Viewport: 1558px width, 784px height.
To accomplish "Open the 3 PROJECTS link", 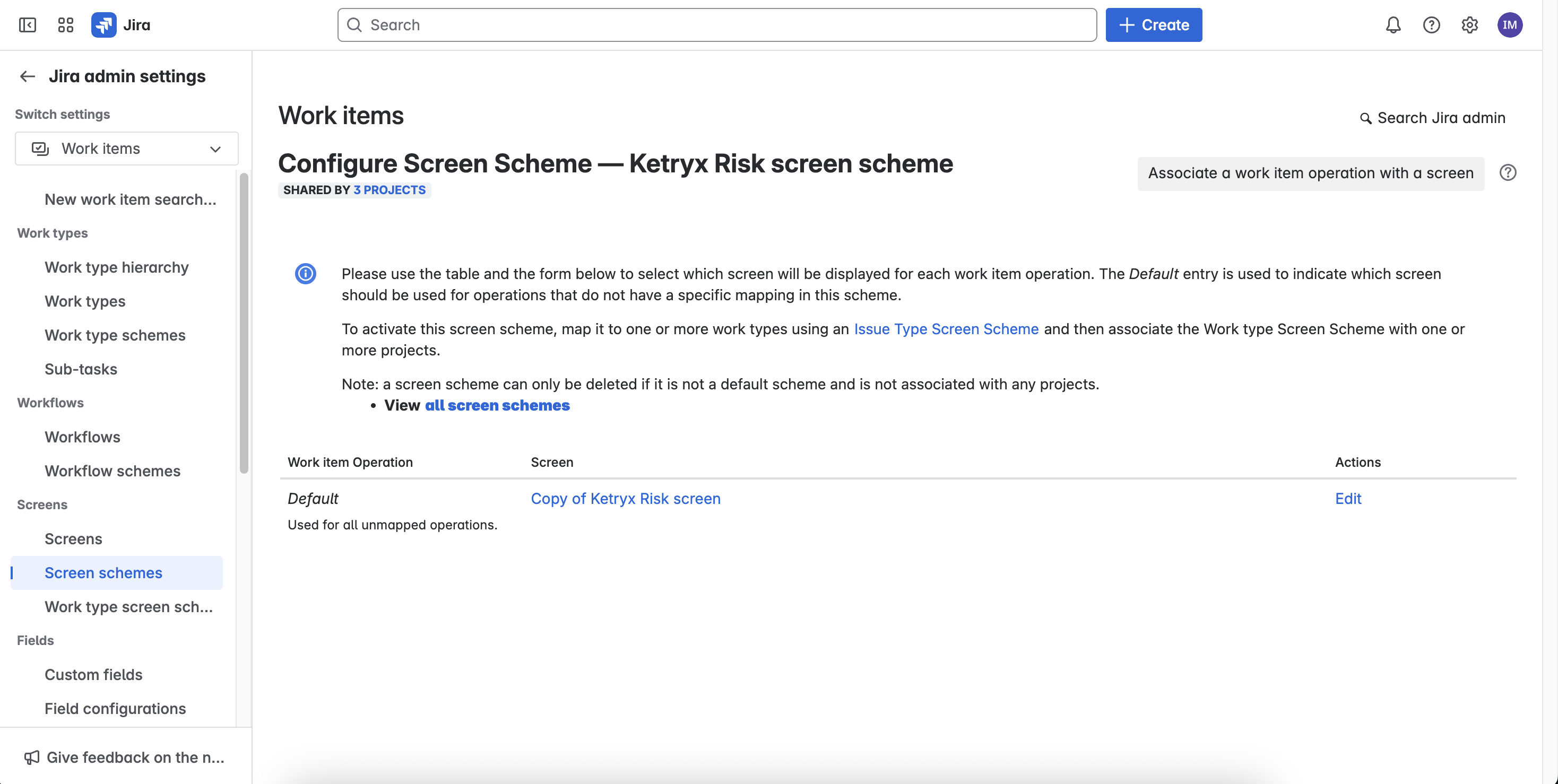I will point(389,190).
